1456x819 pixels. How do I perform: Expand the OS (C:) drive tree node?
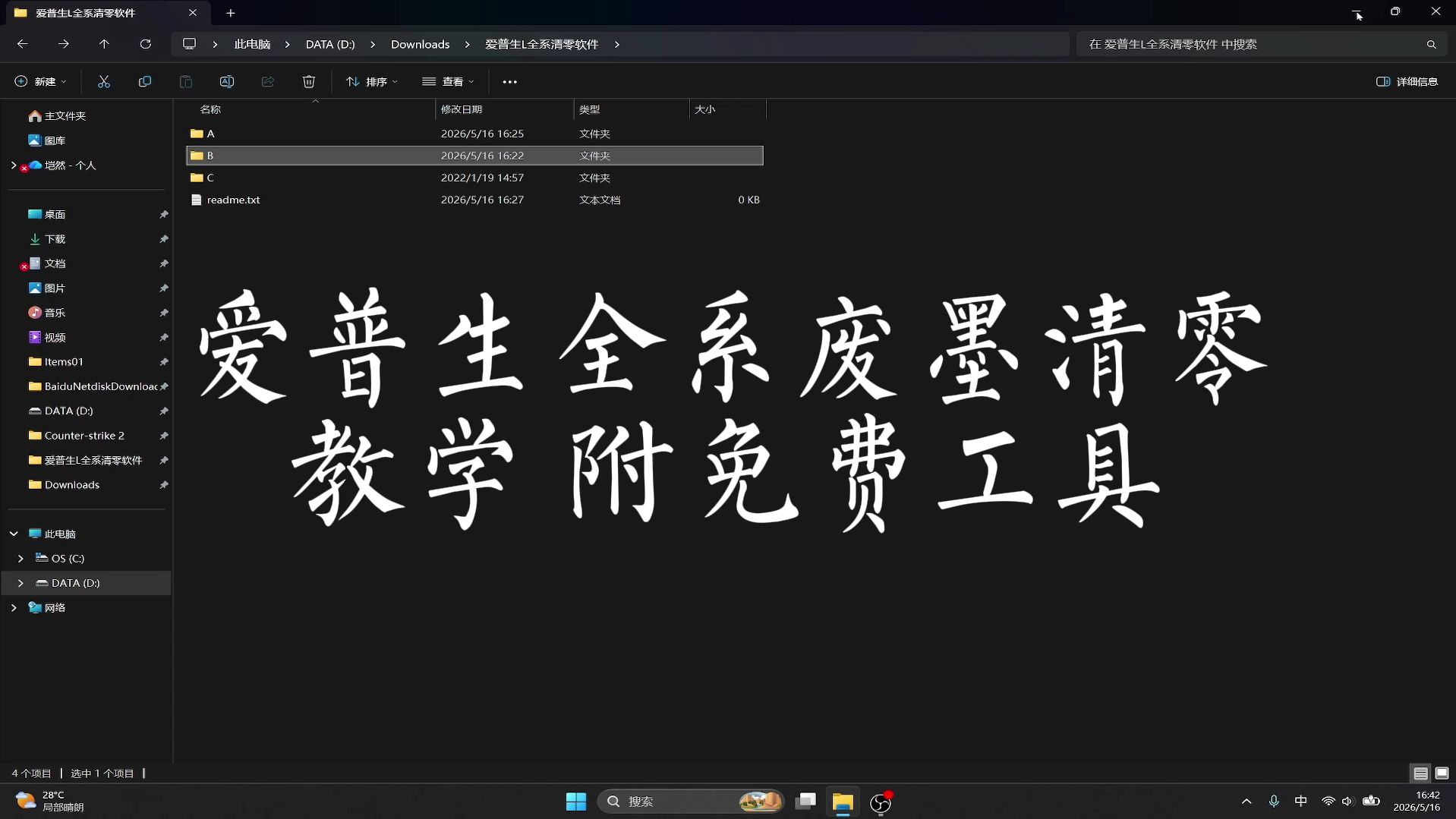(x=20, y=559)
